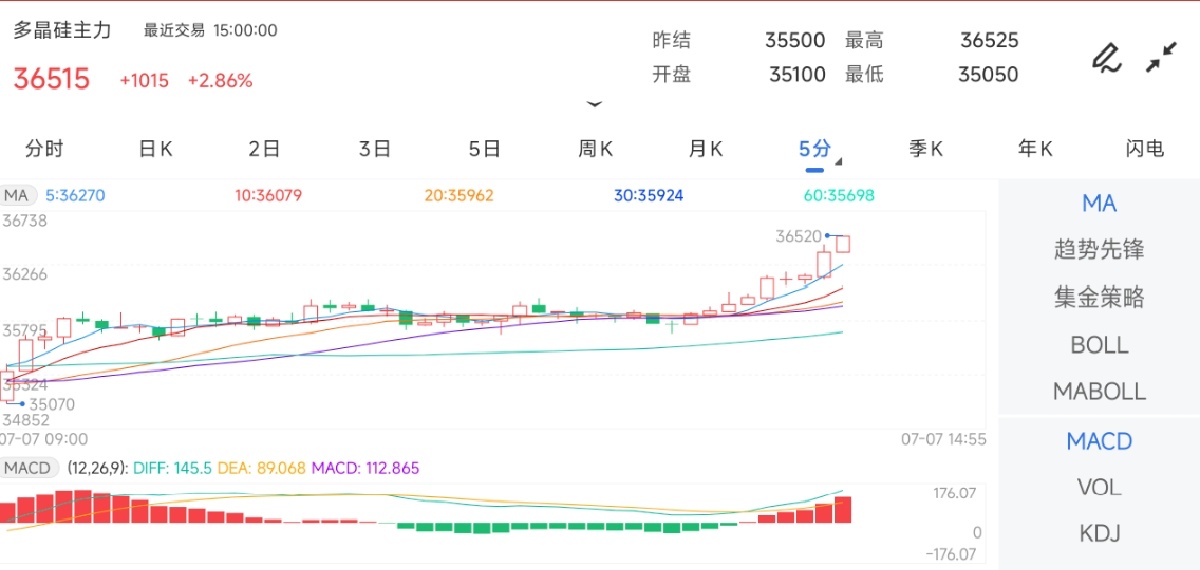
Task: Select the MA main indicator
Action: [1099, 204]
